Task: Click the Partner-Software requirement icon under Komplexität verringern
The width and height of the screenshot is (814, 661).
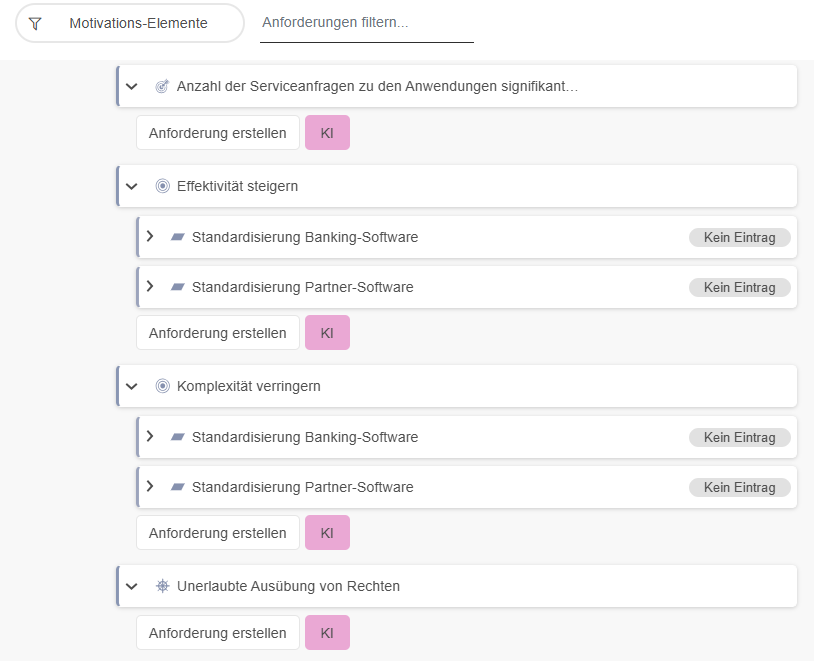Action: 178,487
